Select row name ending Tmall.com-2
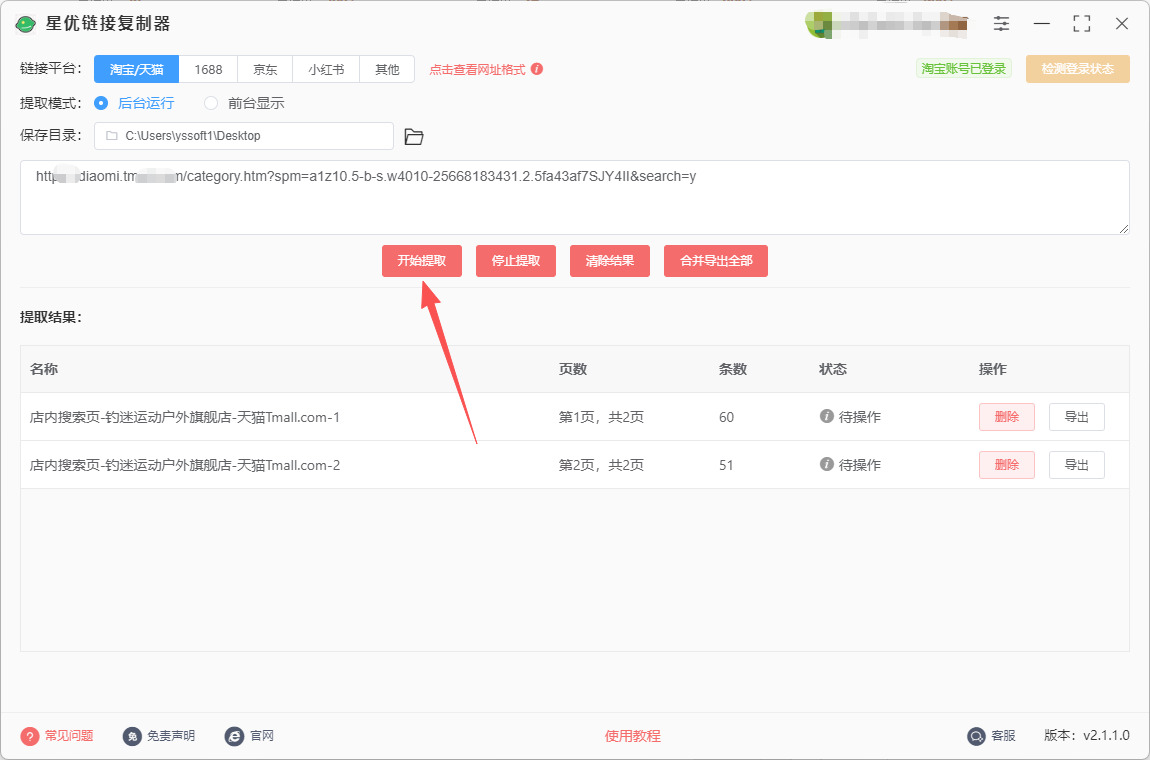1150x760 pixels. pyautogui.click(x=185, y=465)
